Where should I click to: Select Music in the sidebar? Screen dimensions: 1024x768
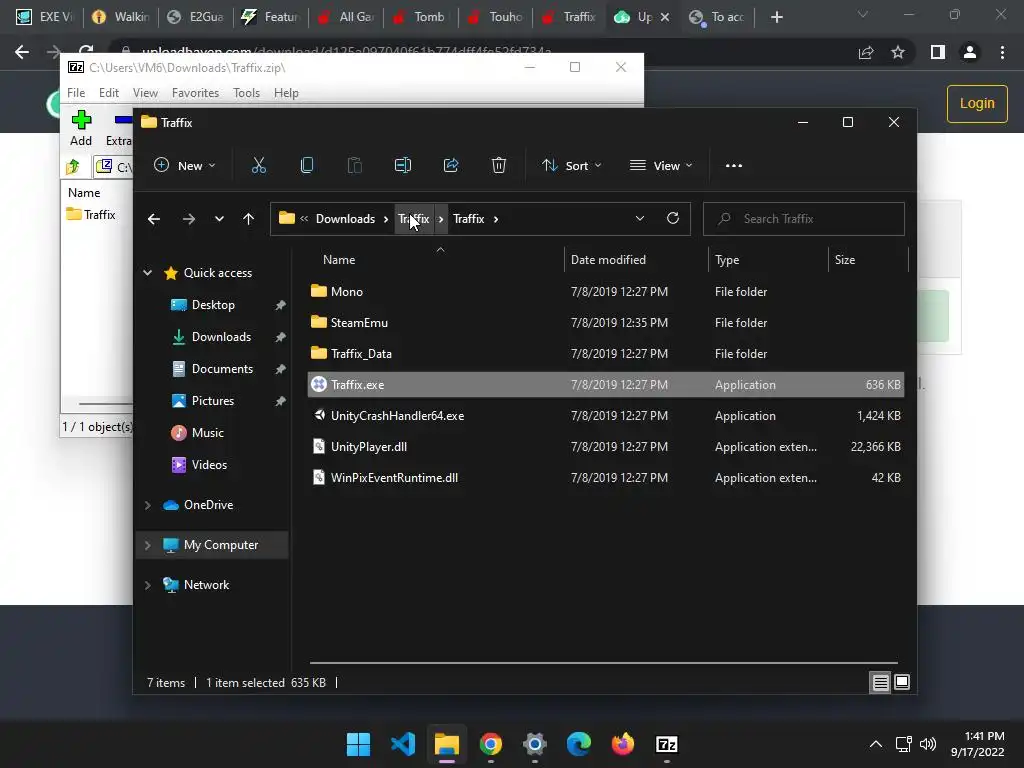(208, 433)
